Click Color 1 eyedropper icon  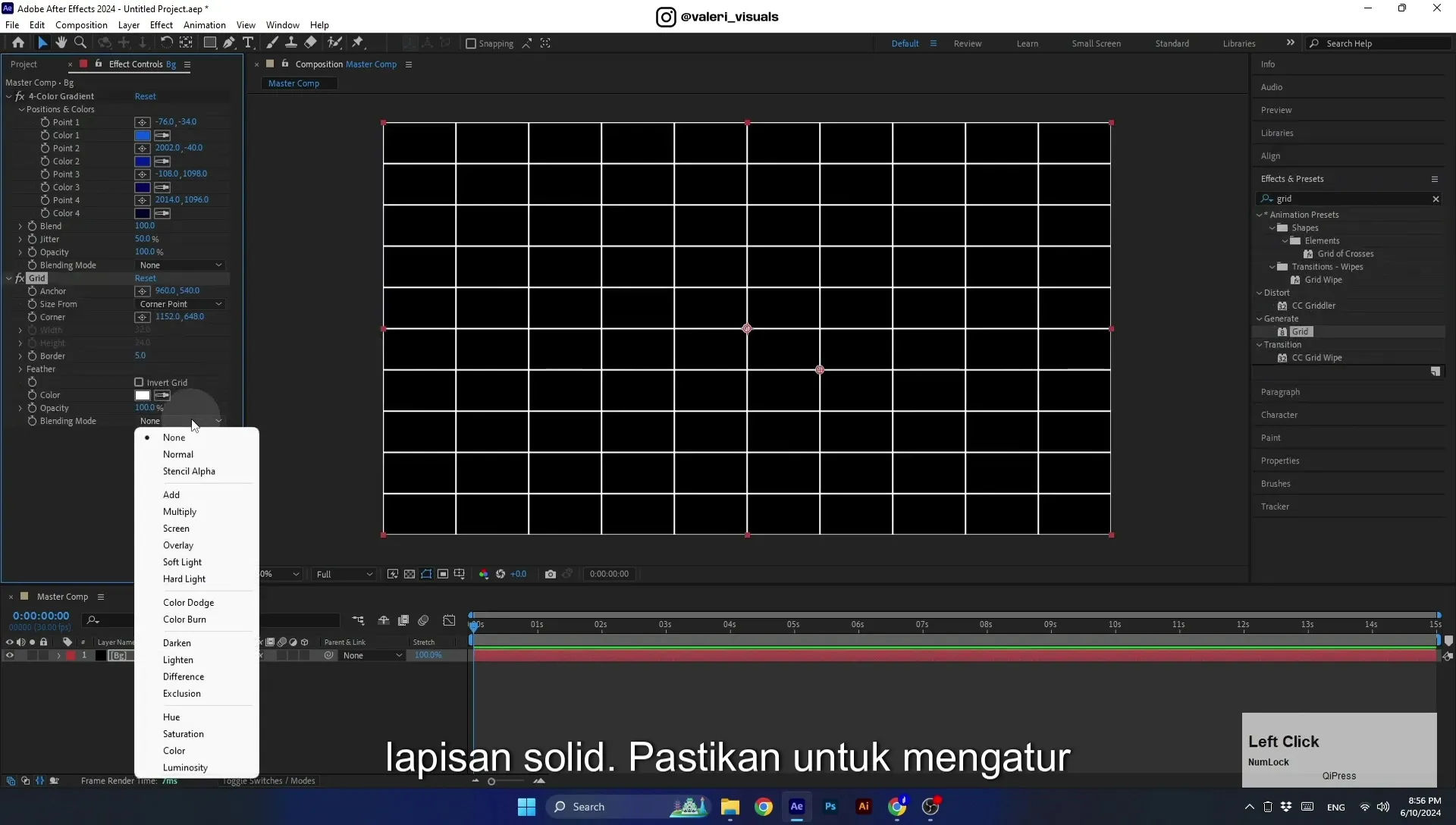pyautogui.click(x=162, y=136)
